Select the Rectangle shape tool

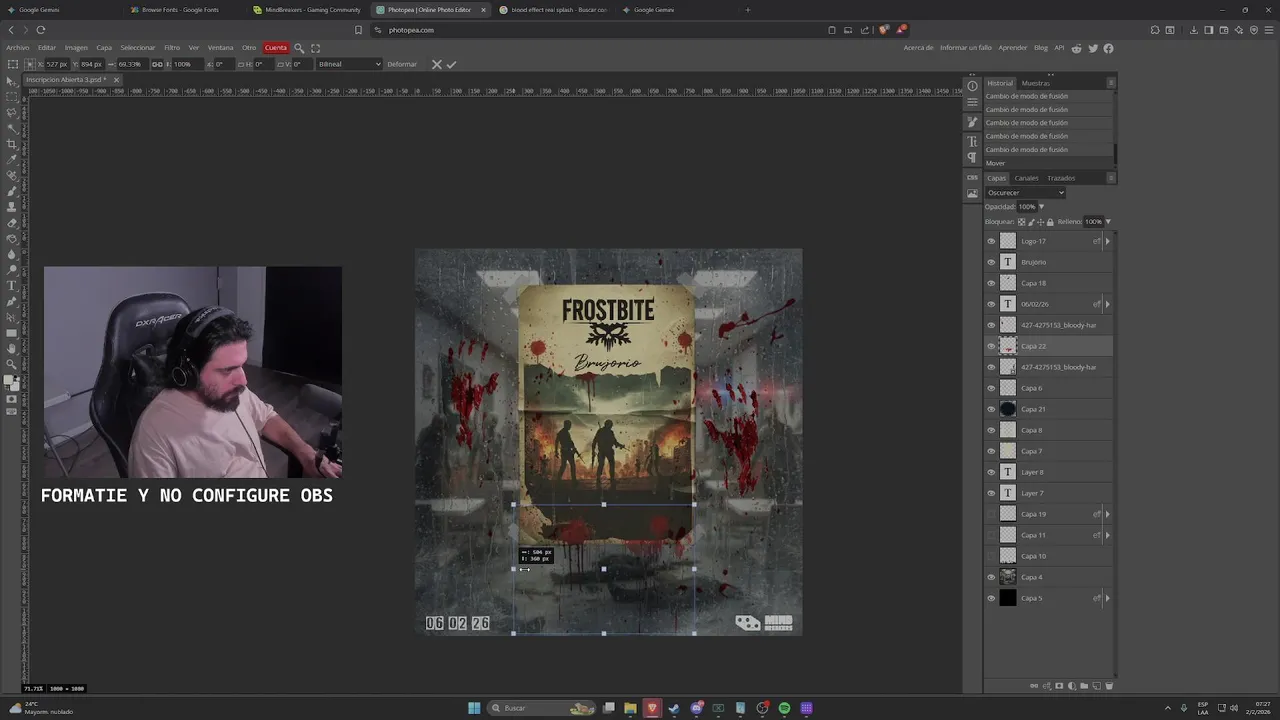click(12, 332)
